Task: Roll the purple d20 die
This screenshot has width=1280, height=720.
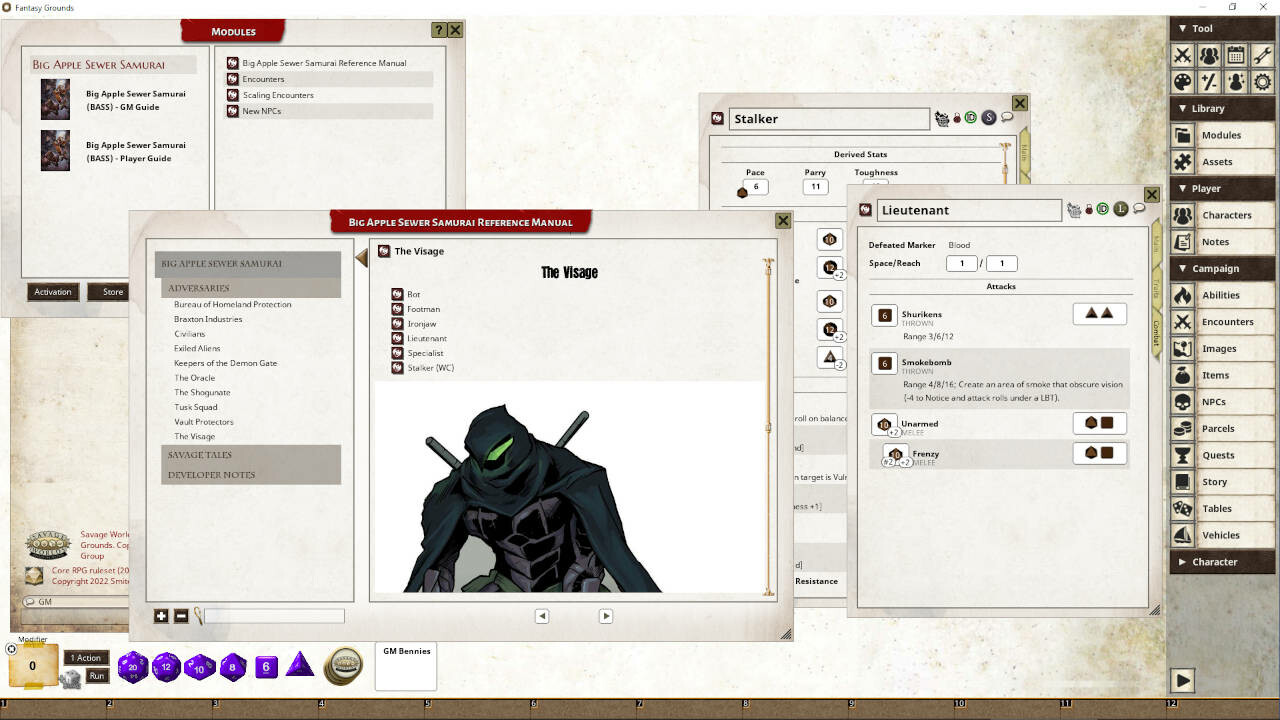Action: (132, 667)
